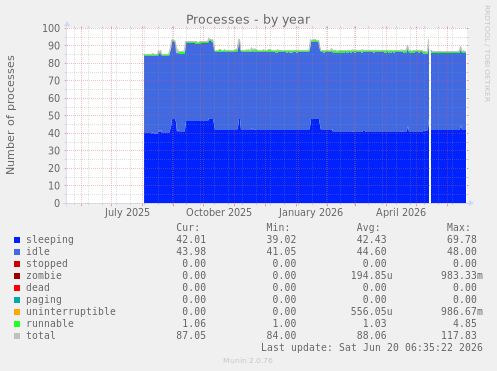Click the 'paging' legend label
This screenshot has height=371, width=497.
pyautogui.click(x=44, y=300)
